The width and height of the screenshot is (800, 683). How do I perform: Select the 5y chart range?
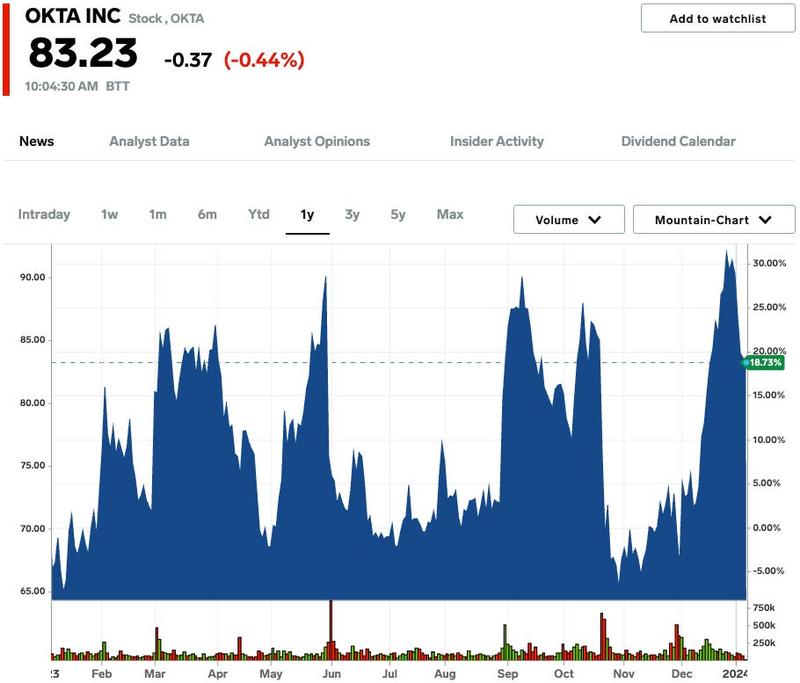(x=398, y=215)
